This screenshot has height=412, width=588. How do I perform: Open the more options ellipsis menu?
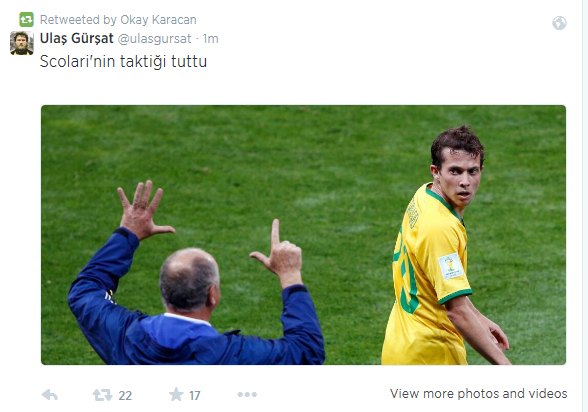point(247,394)
